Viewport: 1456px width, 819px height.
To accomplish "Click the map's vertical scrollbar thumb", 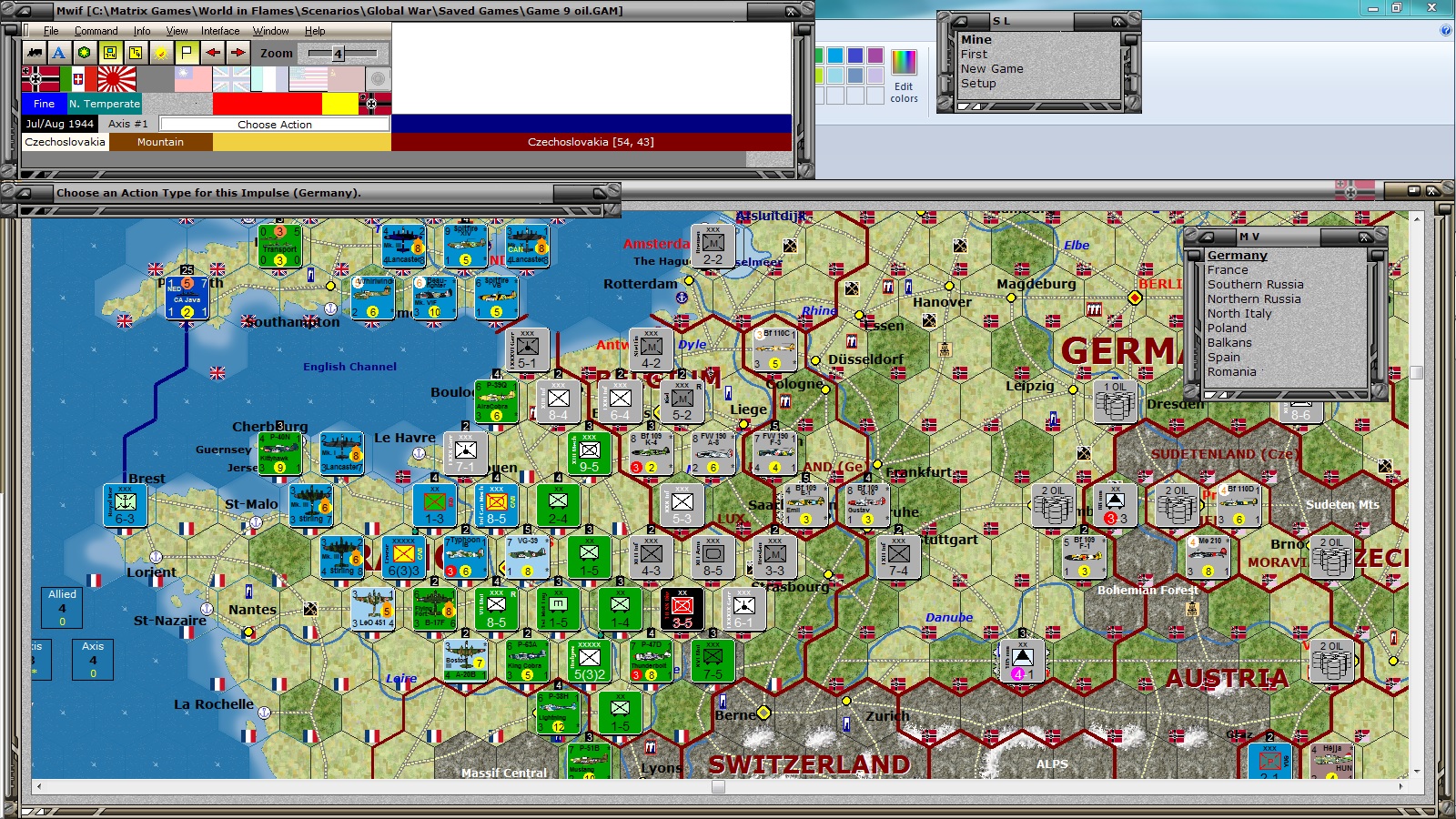I will click(1416, 372).
